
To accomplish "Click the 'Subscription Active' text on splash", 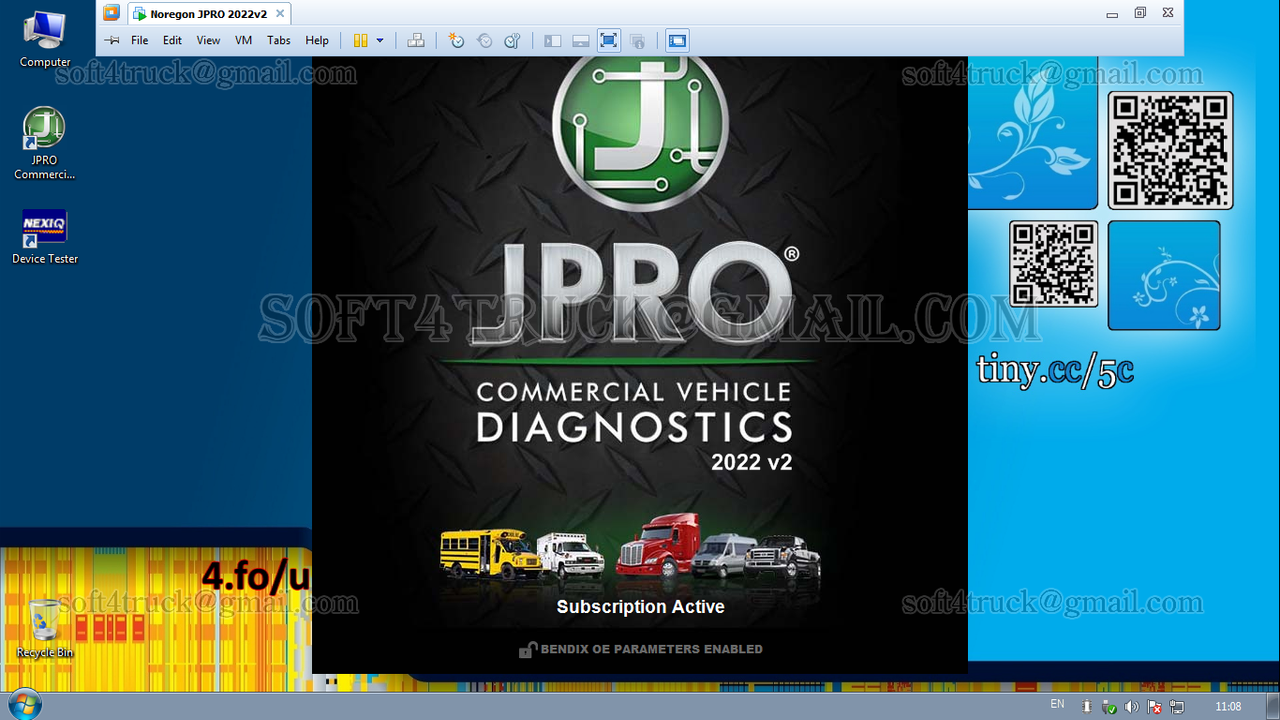I will tap(640, 607).
